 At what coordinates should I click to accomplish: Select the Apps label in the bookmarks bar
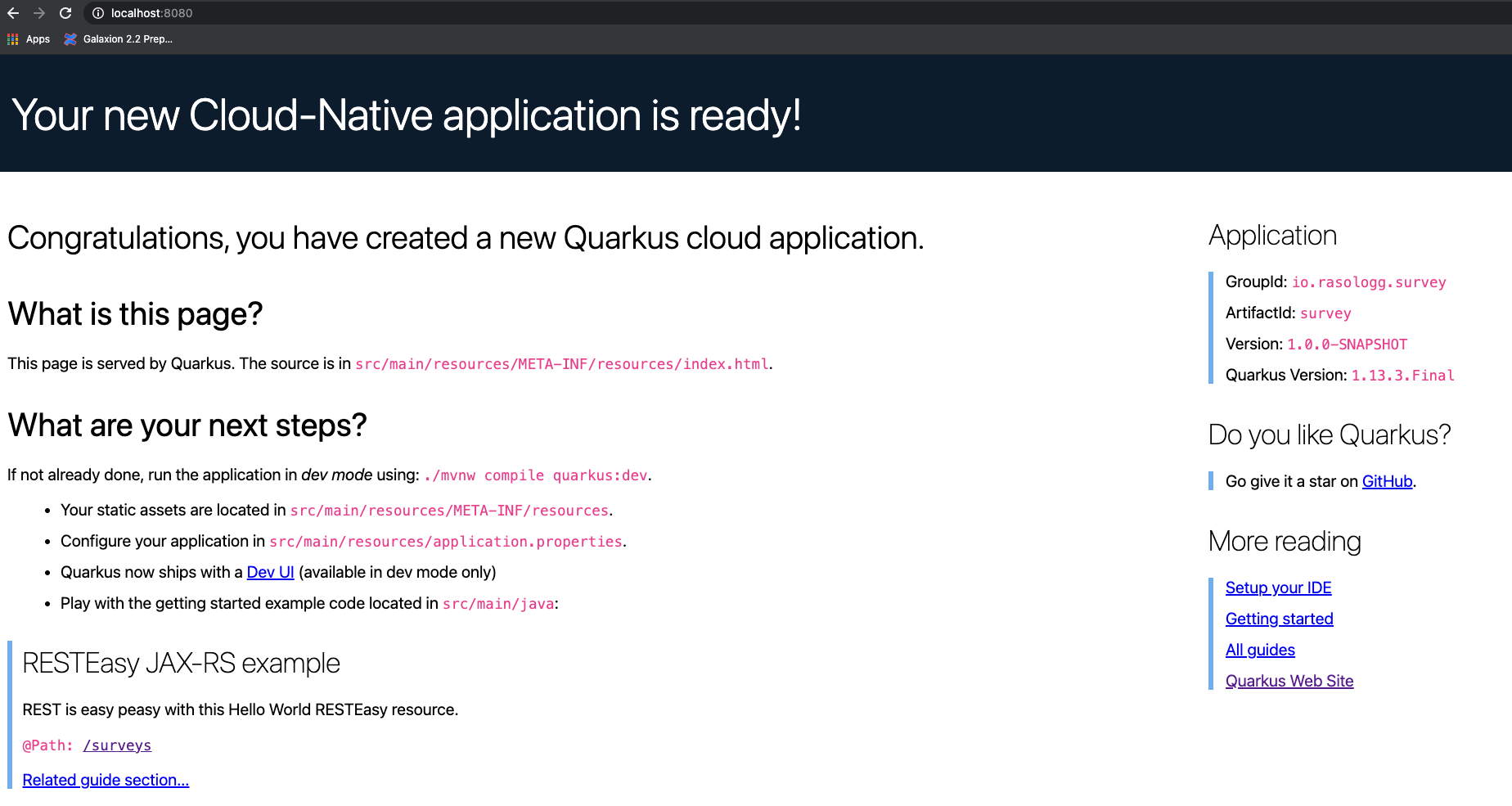point(38,38)
